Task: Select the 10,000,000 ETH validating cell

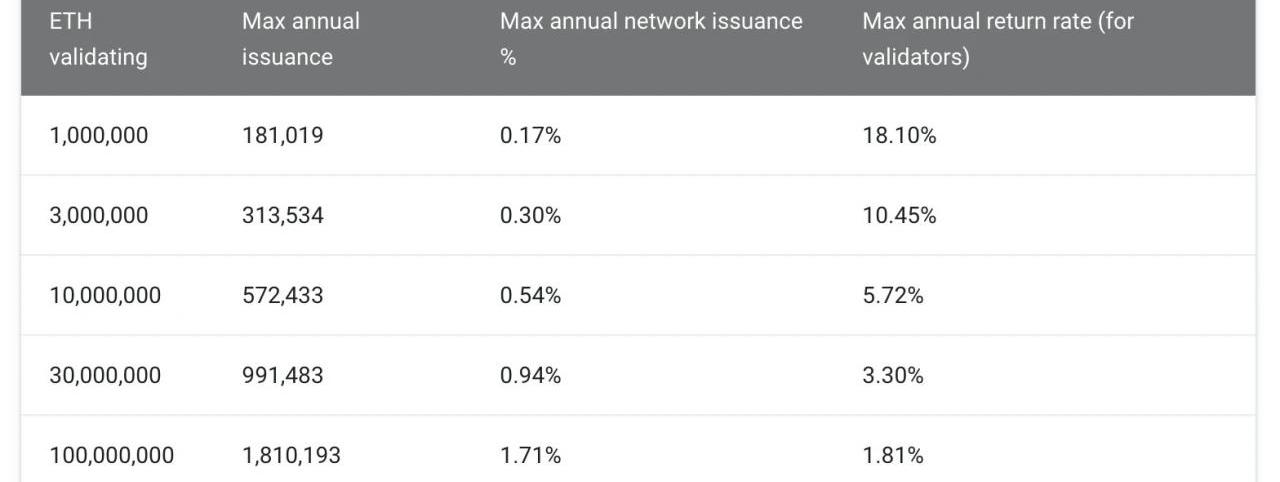Action: coord(105,296)
